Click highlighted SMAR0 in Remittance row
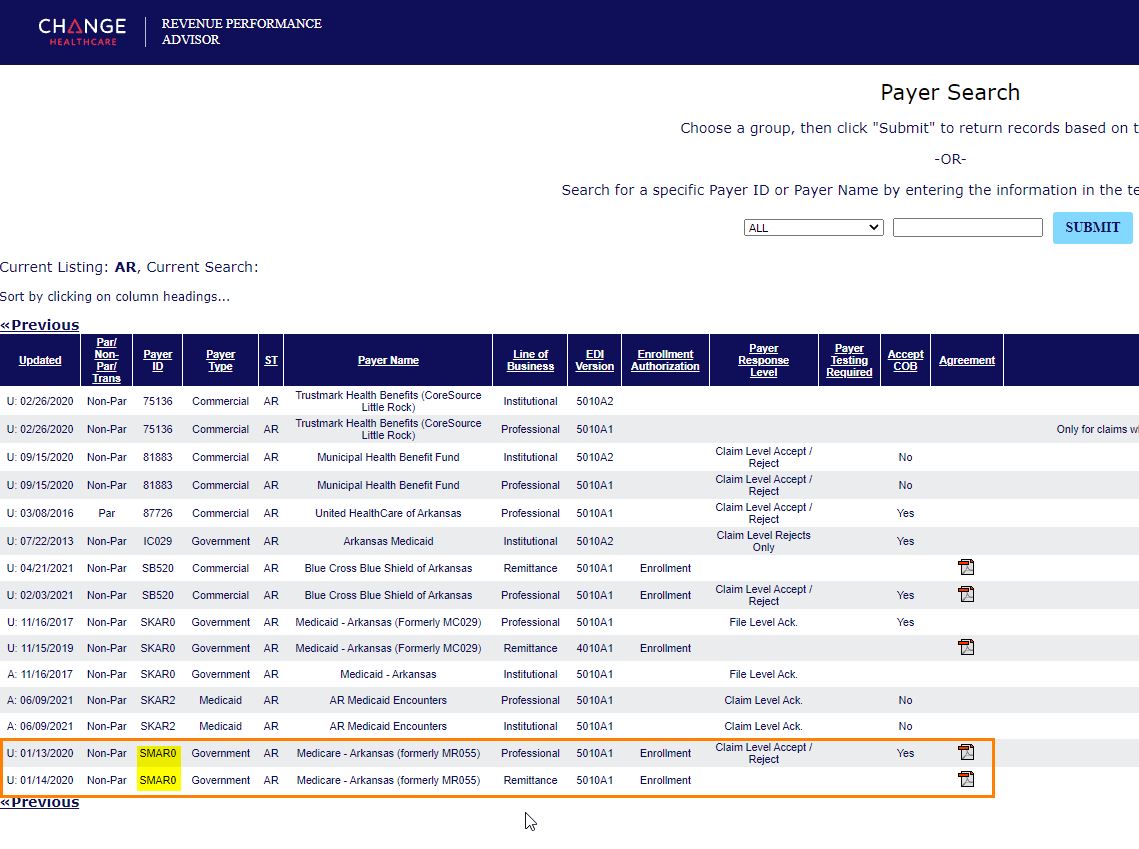Viewport: 1139px width, 849px height. (158, 780)
